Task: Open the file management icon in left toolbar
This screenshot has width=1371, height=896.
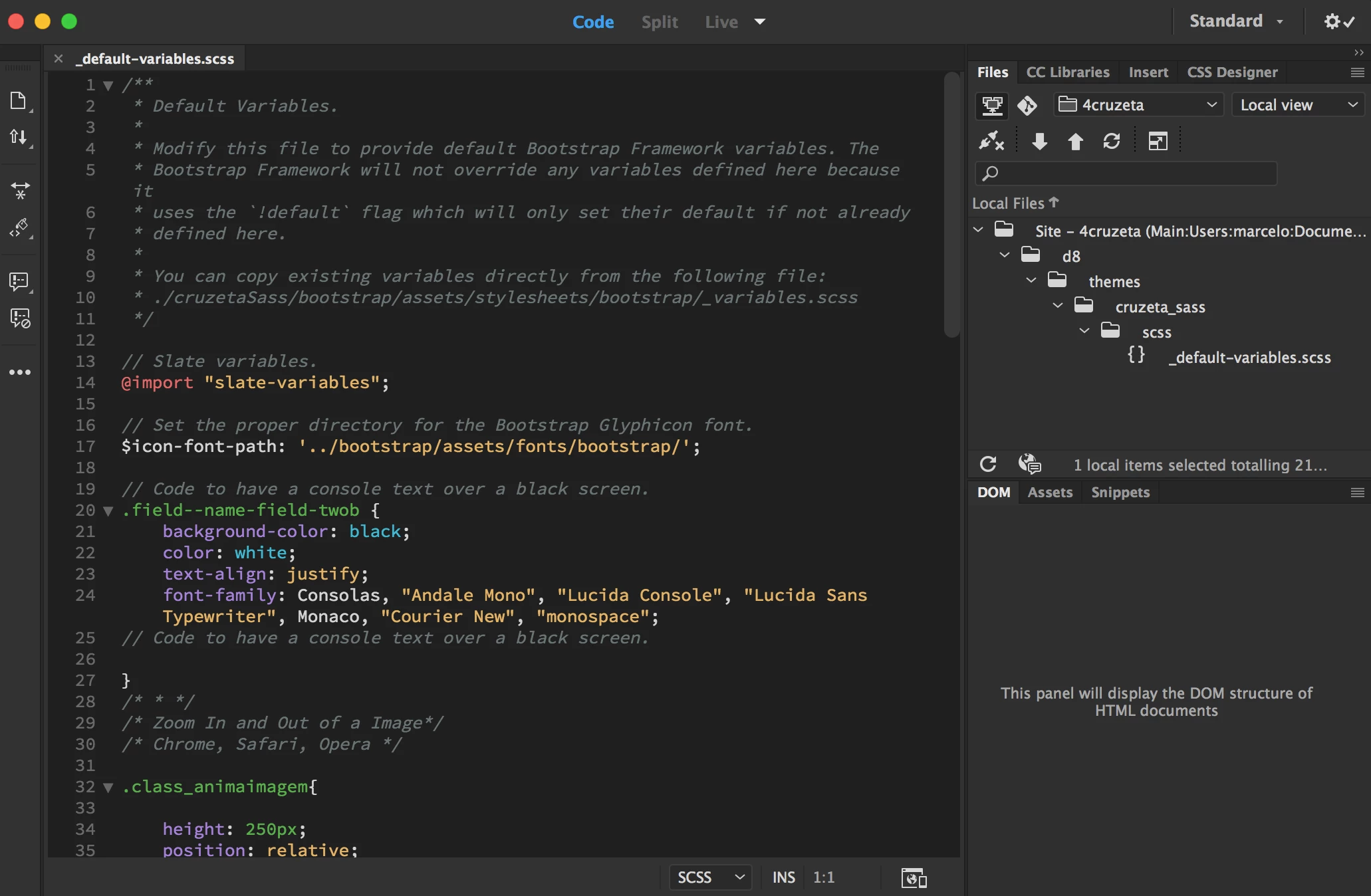Action: click(19, 101)
